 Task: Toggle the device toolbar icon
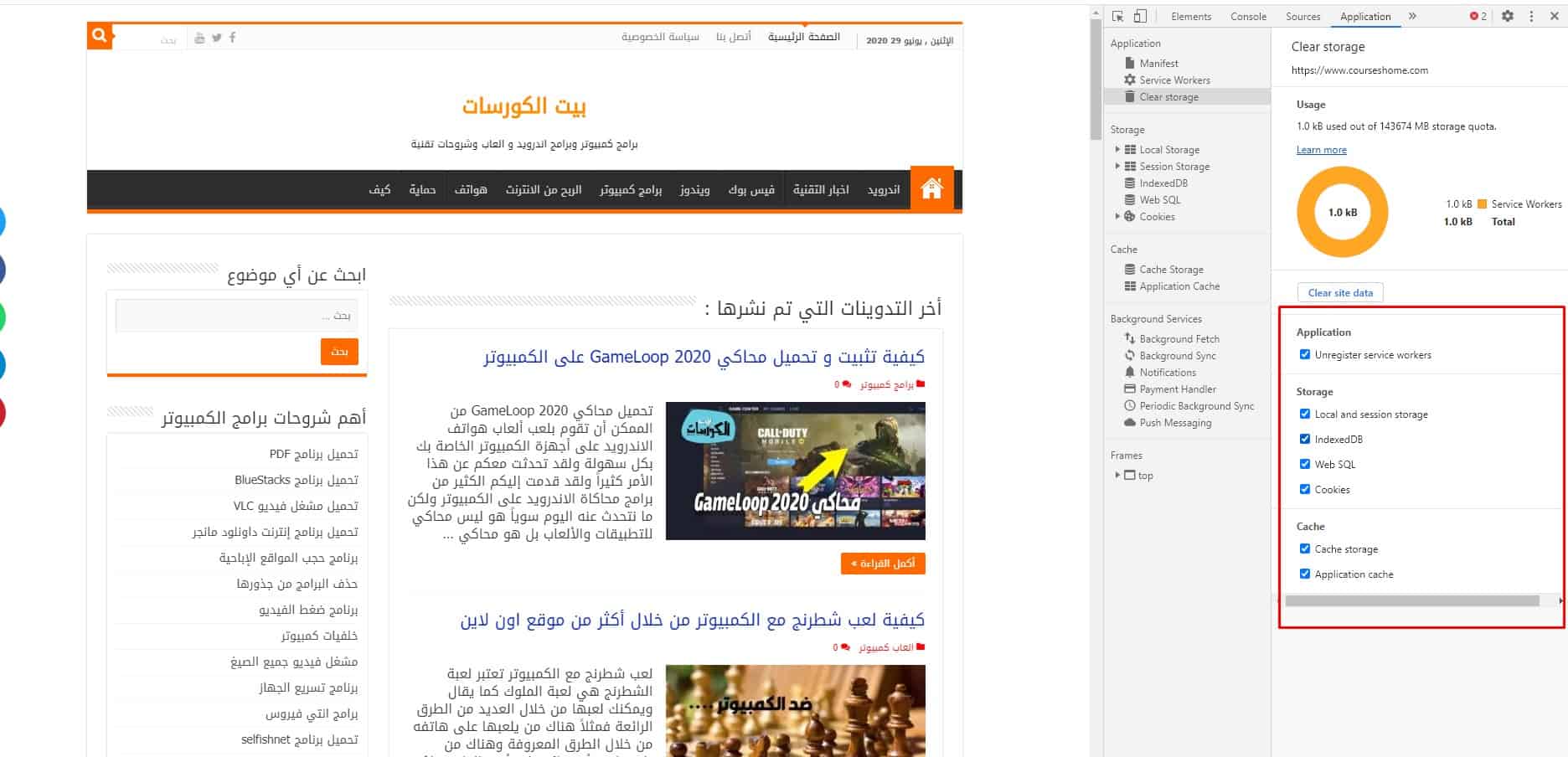(x=1140, y=17)
